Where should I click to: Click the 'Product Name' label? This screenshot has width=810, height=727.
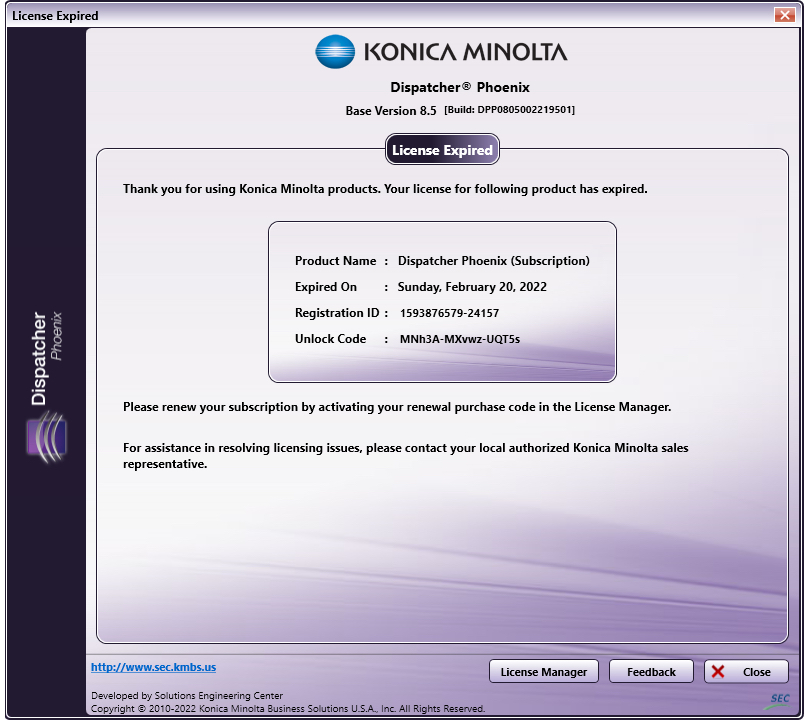click(335, 261)
